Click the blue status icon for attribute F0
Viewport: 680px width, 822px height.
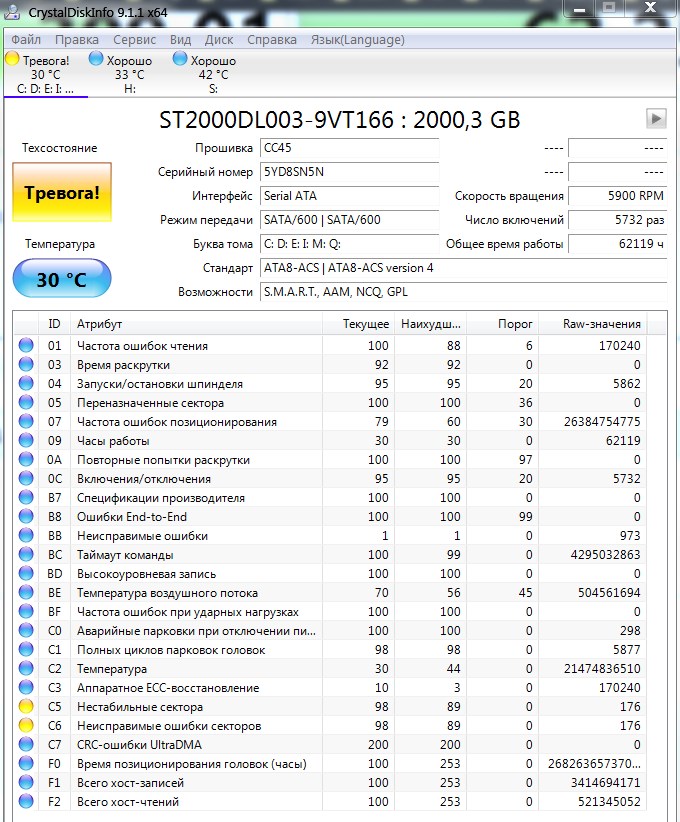[26, 763]
